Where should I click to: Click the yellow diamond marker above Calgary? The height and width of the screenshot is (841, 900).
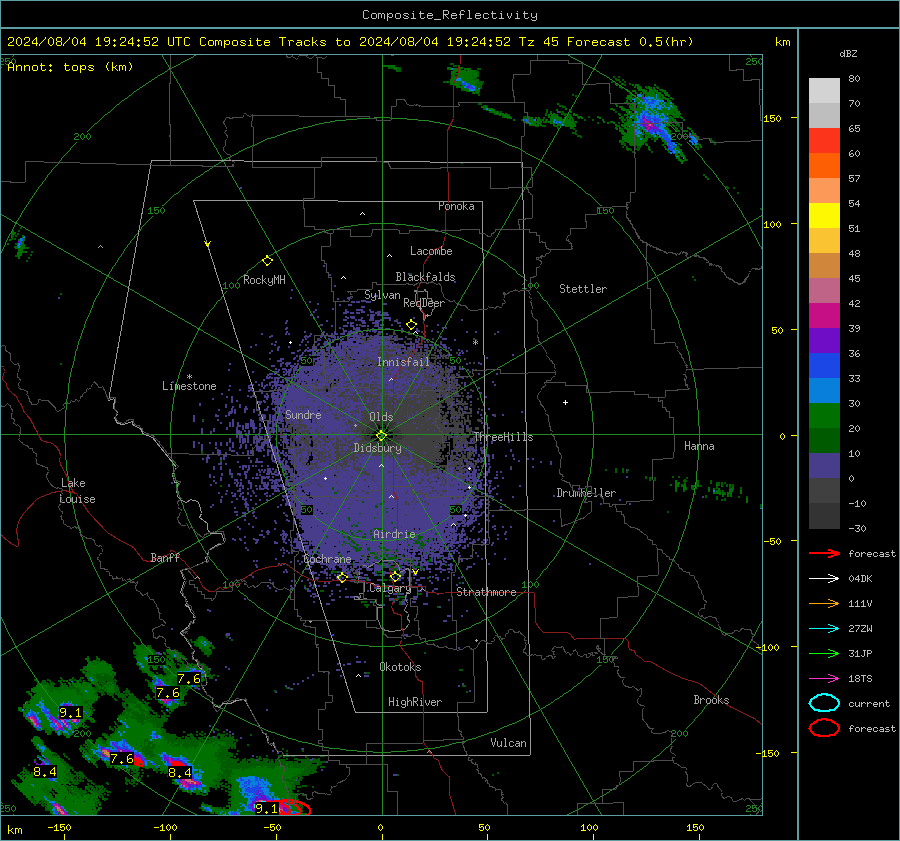click(395, 576)
